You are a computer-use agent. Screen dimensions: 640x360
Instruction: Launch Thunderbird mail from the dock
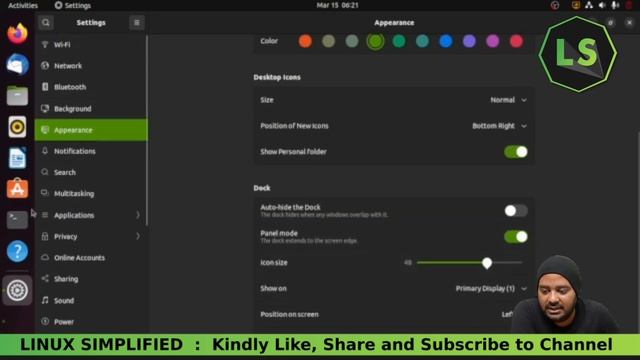[17, 64]
